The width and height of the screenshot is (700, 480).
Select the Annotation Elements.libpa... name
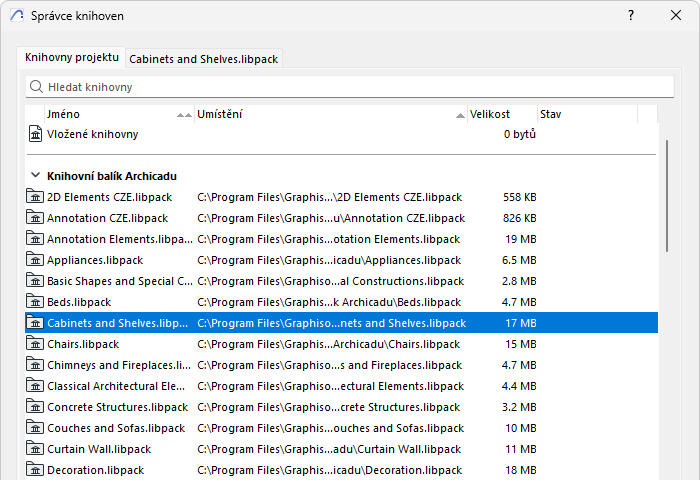tap(120, 239)
